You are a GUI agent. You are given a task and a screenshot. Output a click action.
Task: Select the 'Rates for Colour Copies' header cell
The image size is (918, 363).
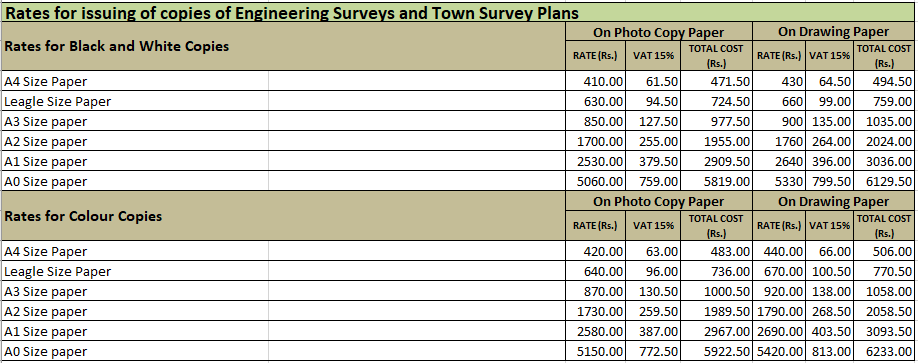point(283,216)
